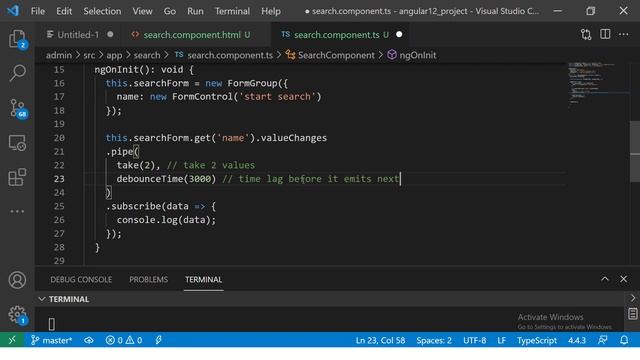Click the terminal list icon on right
Image resolution: width=640 pixels, height=360 pixels.
tap(633, 314)
